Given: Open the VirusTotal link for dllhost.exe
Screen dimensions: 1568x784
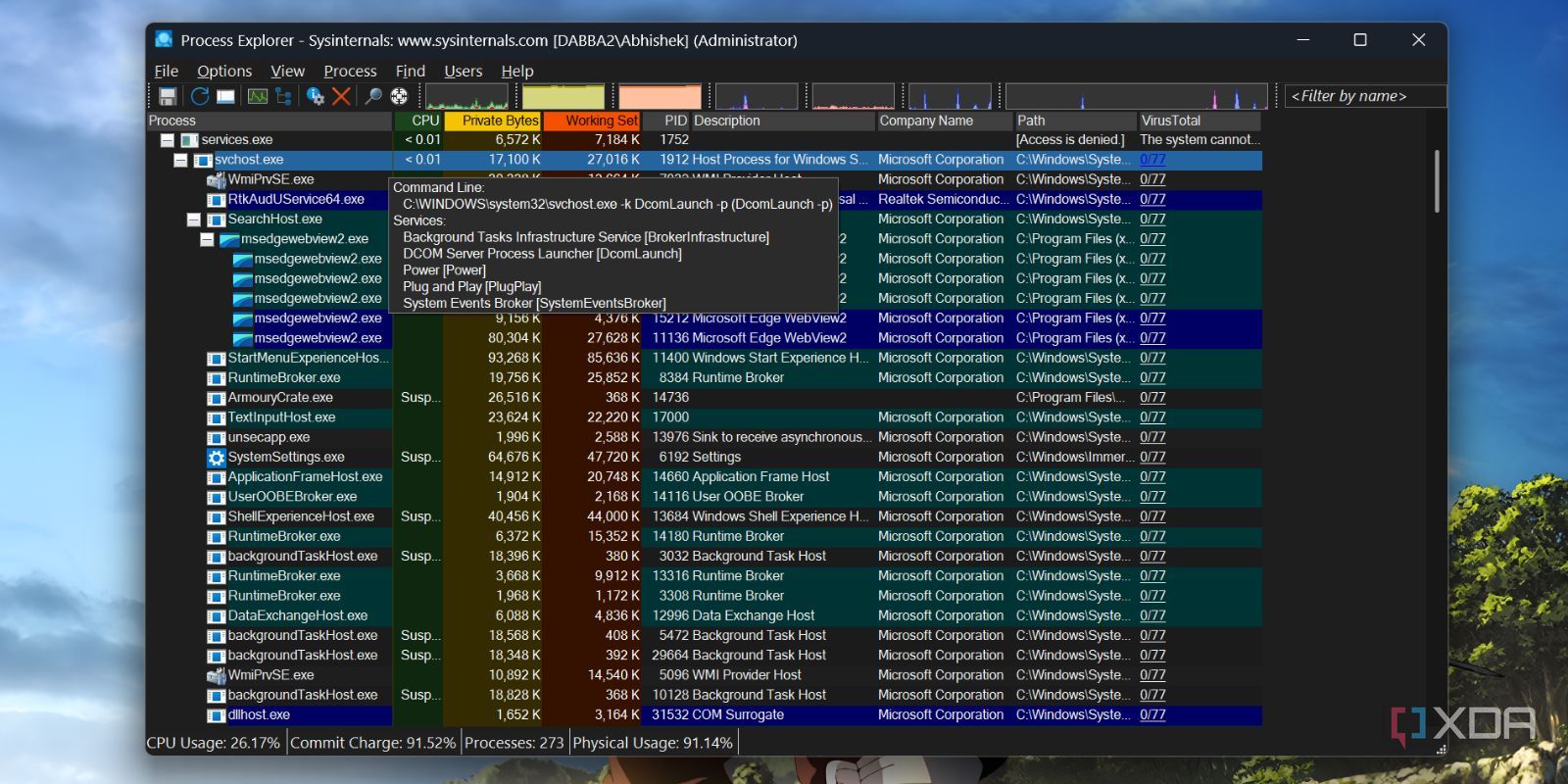Looking at the screenshot, I should click(x=1152, y=715).
